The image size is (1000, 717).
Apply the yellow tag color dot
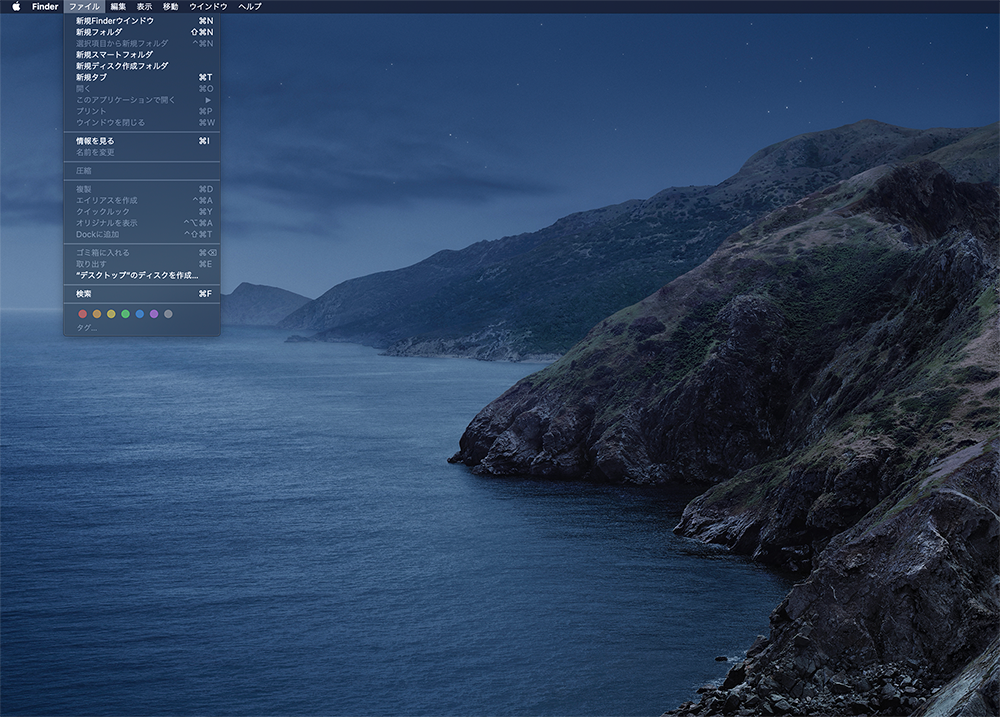111,314
